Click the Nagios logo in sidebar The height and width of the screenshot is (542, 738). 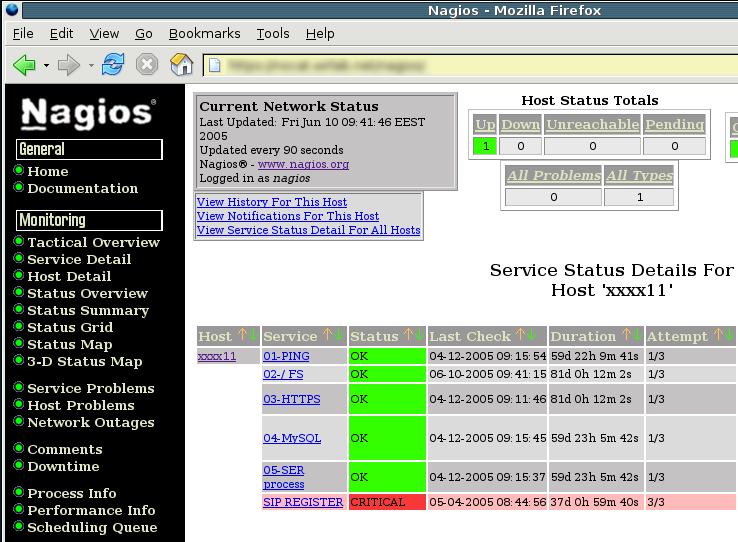pyautogui.click(x=88, y=113)
